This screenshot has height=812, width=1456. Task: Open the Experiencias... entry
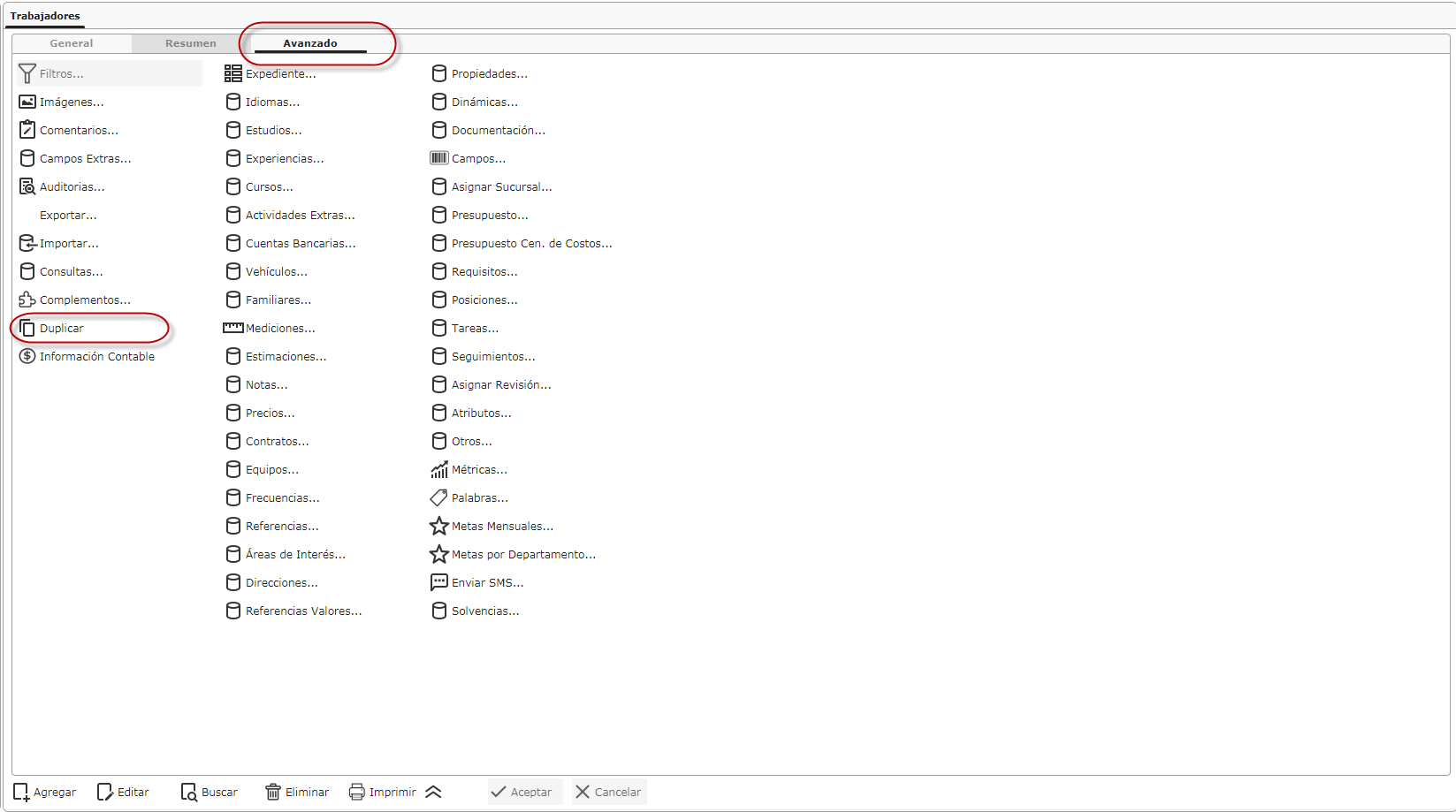pyautogui.click(x=285, y=158)
